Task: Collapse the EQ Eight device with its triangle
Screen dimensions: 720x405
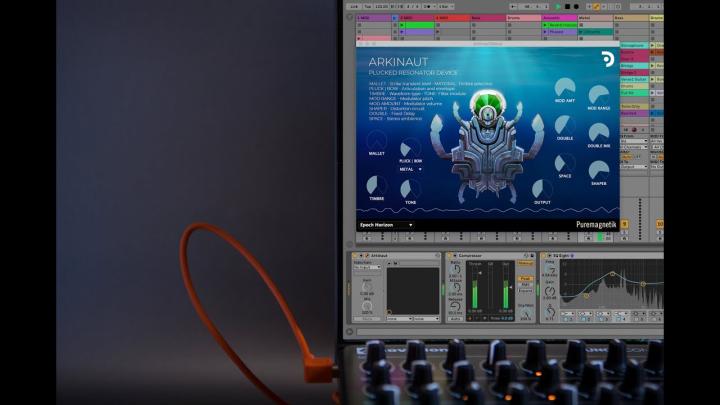Action: [549, 255]
